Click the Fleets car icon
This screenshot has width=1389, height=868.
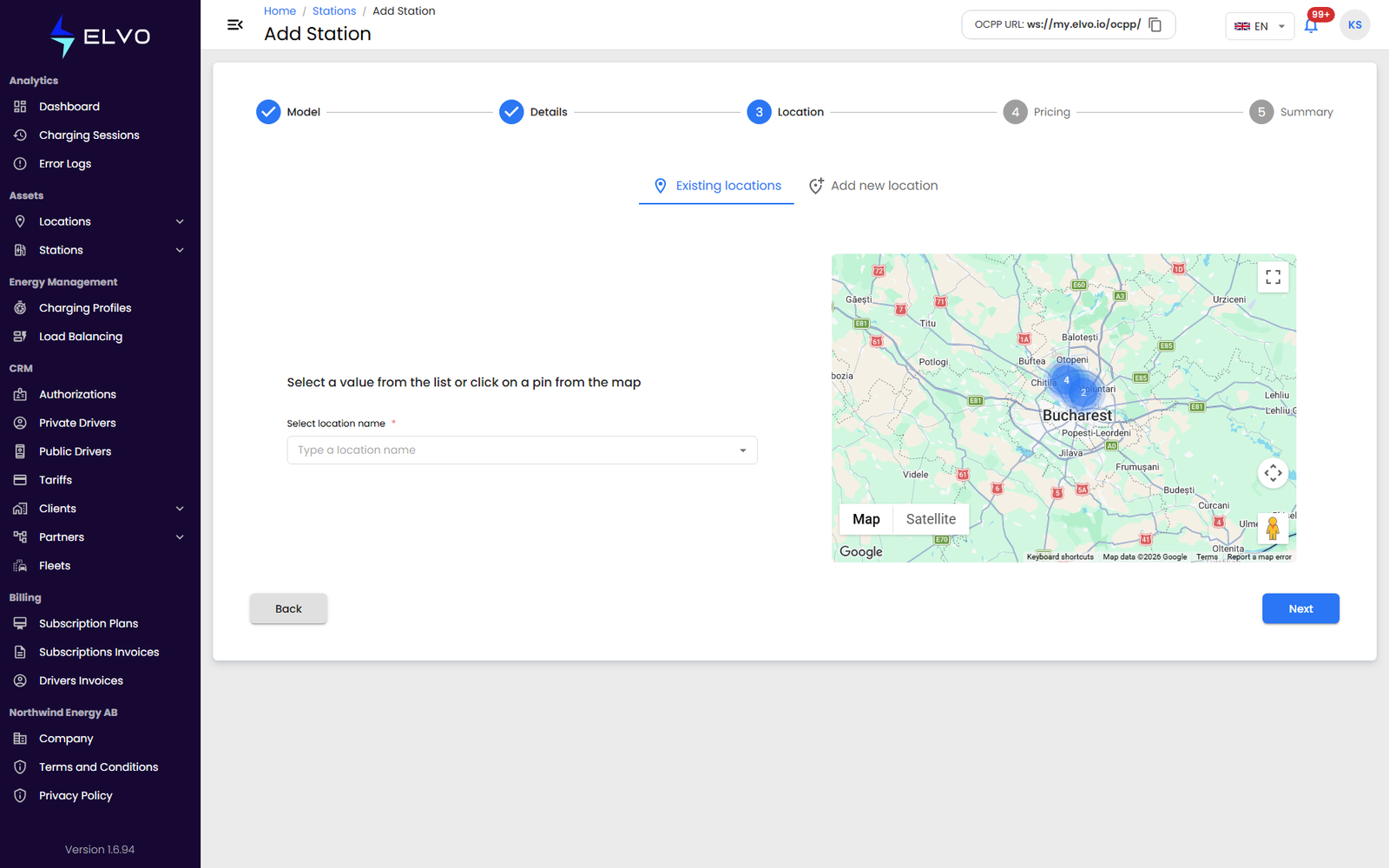20,566
